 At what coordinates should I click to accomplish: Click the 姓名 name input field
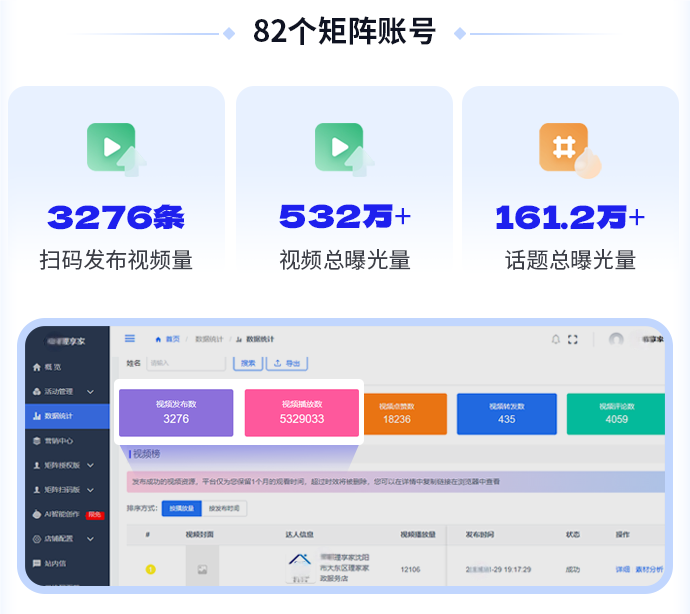[x=185, y=363]
